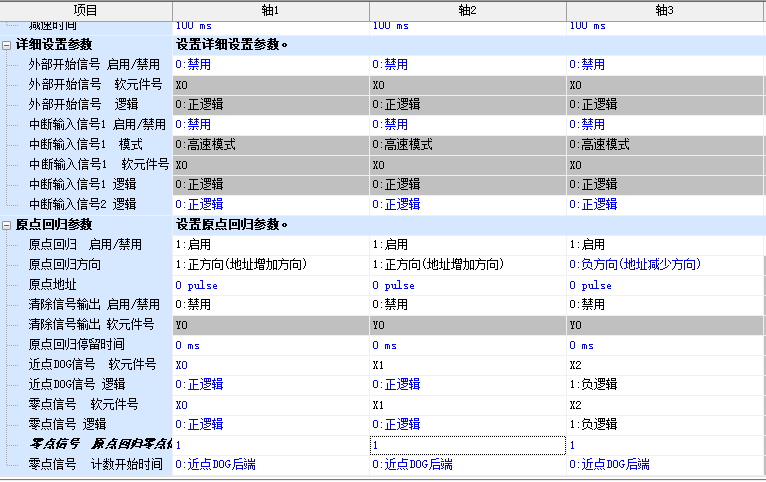Screen dimensions: 766x482
Task: Select 原点回归方向 cell for 轴2
Action: [468, 265]
